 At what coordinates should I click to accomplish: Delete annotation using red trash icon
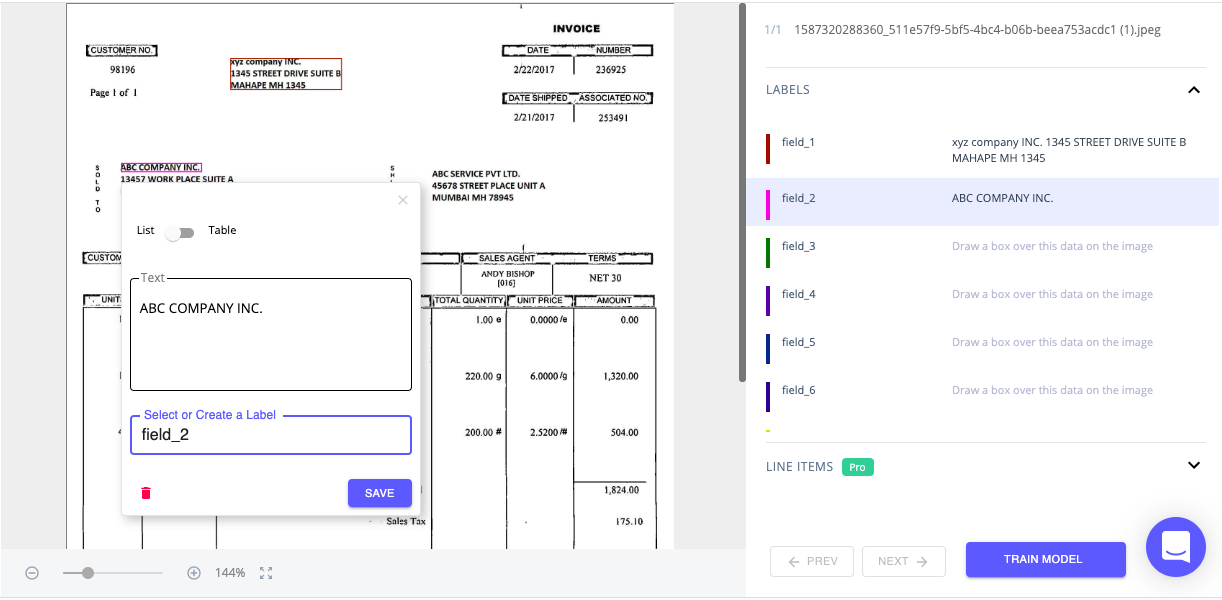[146, 493]
